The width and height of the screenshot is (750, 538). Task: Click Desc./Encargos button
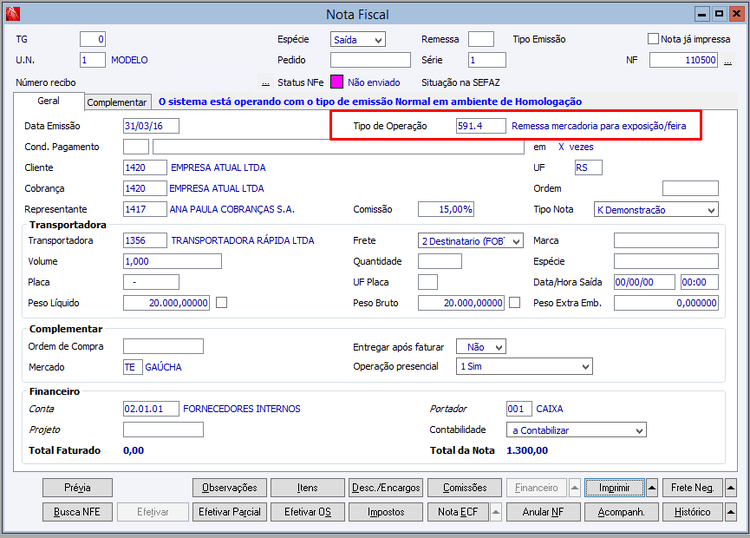pos(386,488)
